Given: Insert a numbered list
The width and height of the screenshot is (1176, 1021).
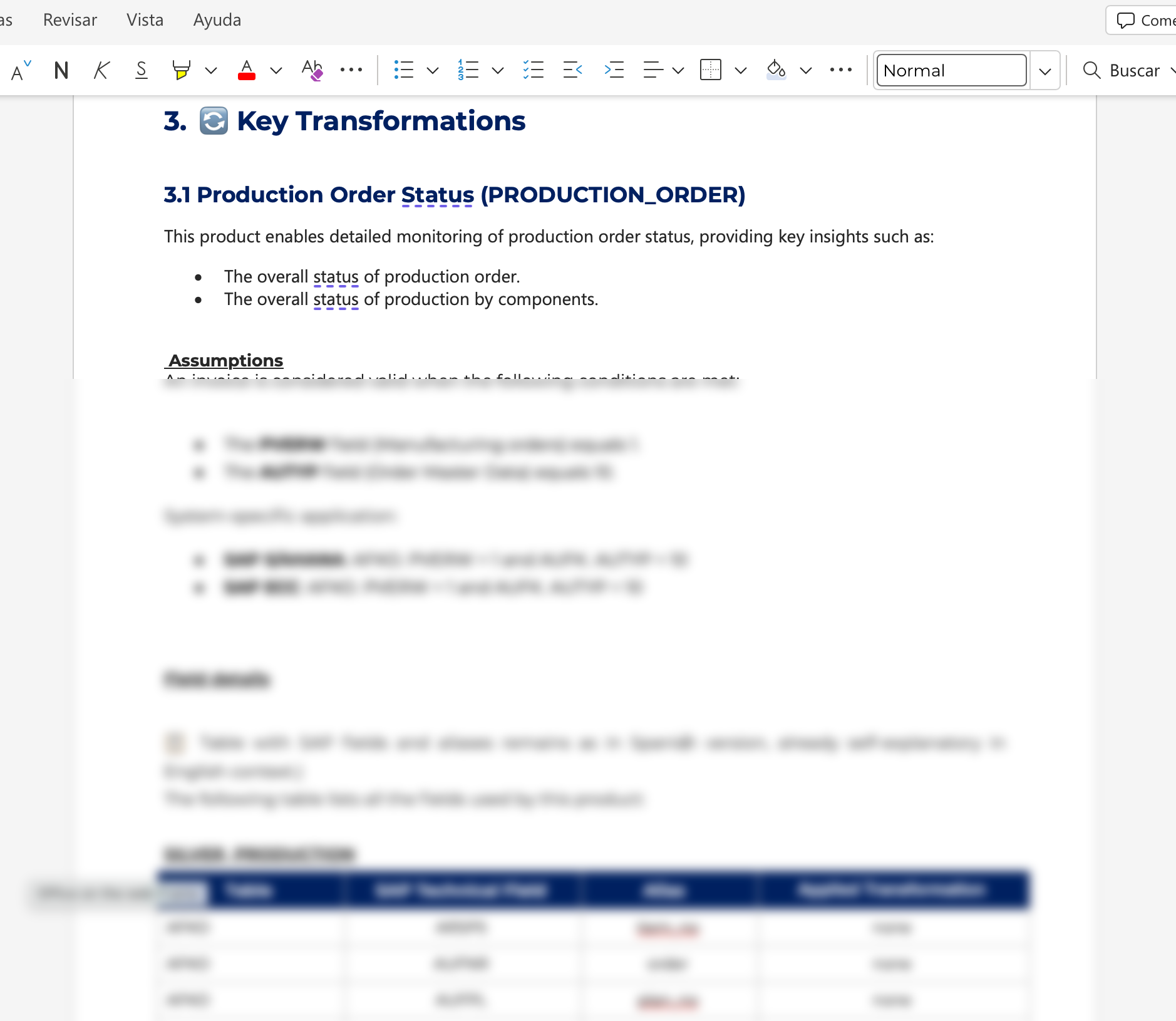Looking at the screenshot, I should click(468, 70).
